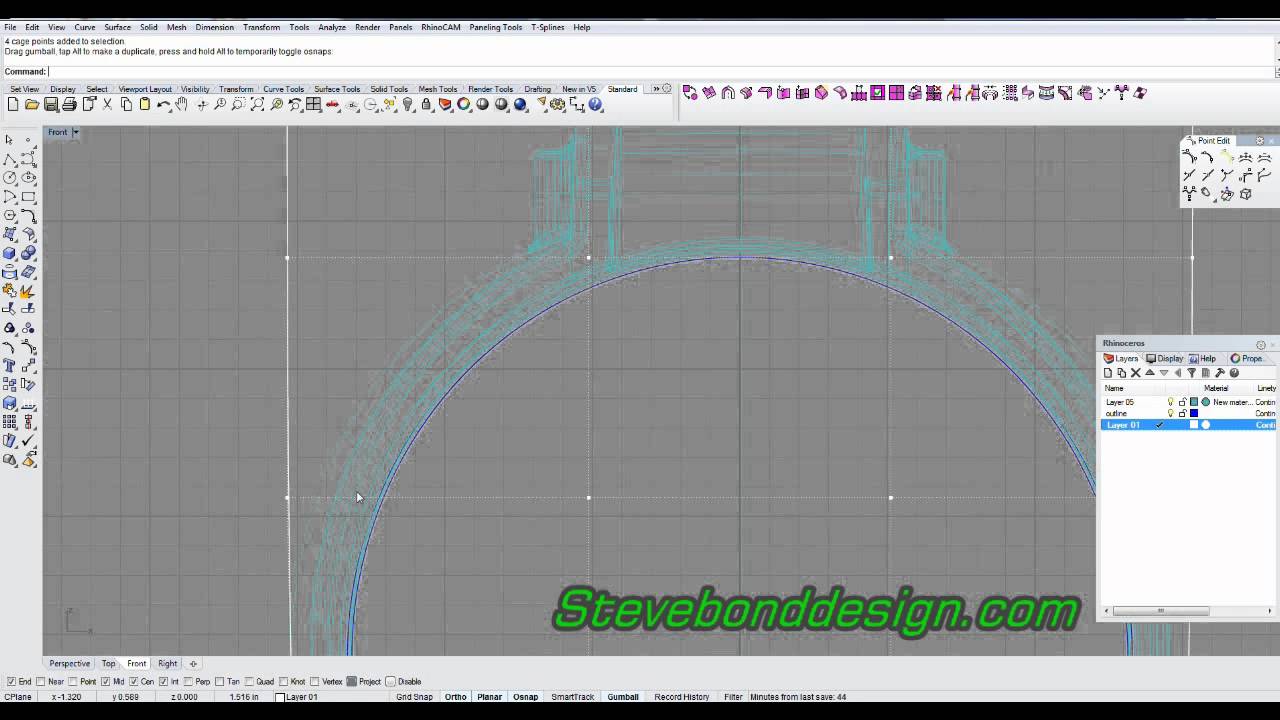1280x720 pixels.
Task: Open the Front viewport dropdown arrow
Action: [x=75, y=132]
